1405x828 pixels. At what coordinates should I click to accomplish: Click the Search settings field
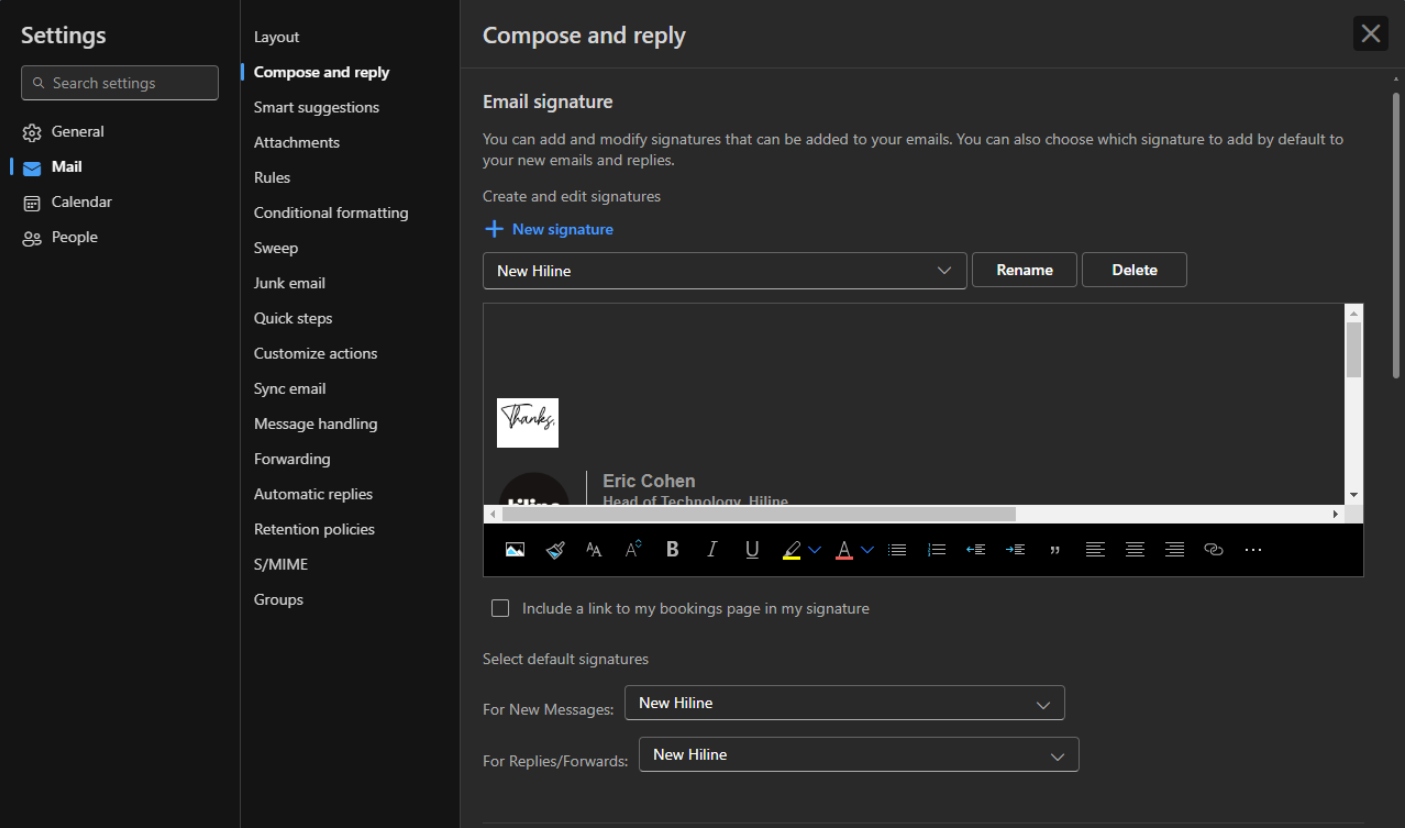coord(120,83)
